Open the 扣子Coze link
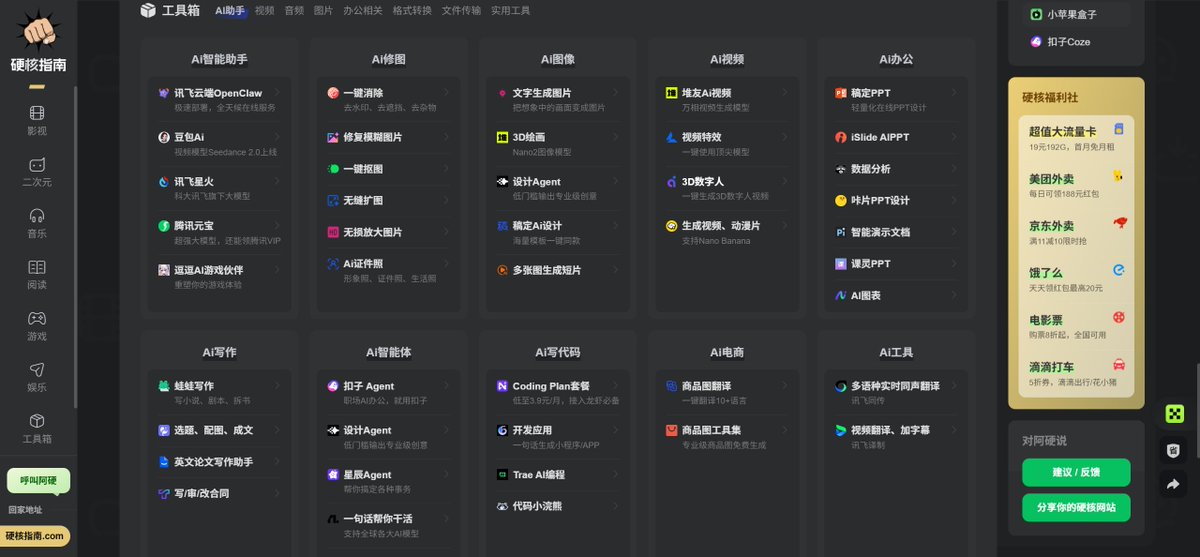1200x557 pixels. tap(1077, 42)
